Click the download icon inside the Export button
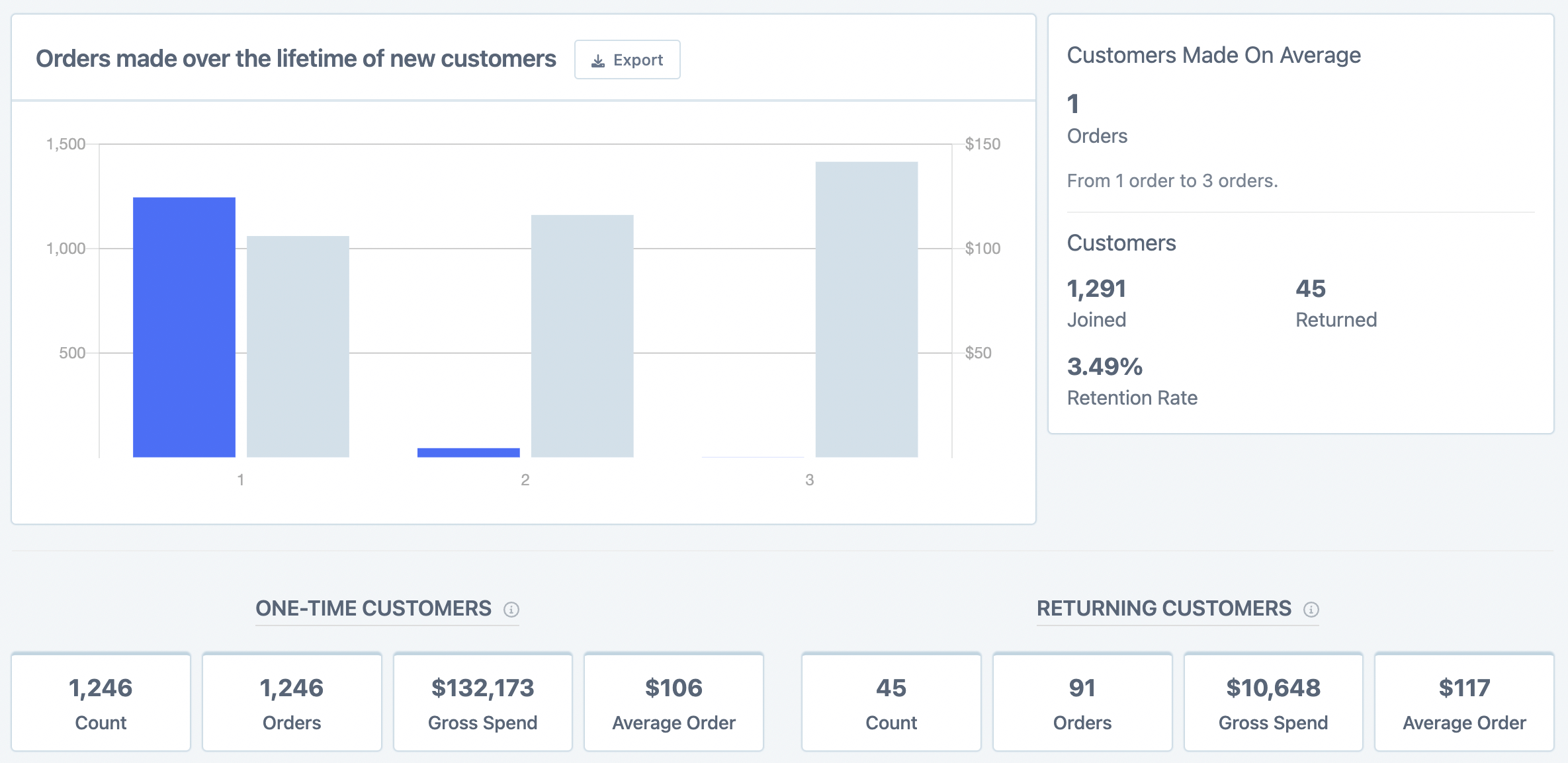1568x763 pixels. point(599,60)
